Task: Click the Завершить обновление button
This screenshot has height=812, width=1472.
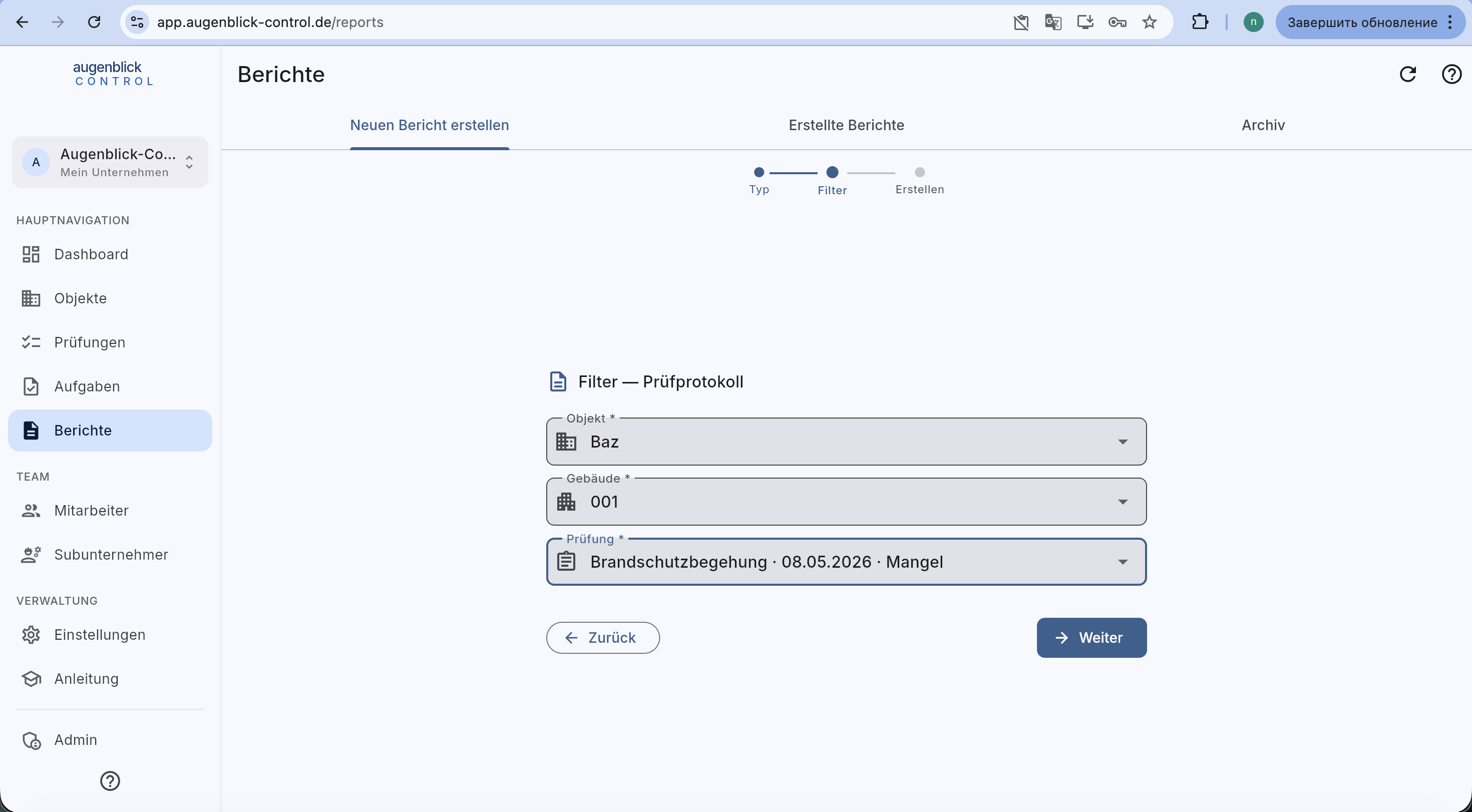Action: [1362, 23]
